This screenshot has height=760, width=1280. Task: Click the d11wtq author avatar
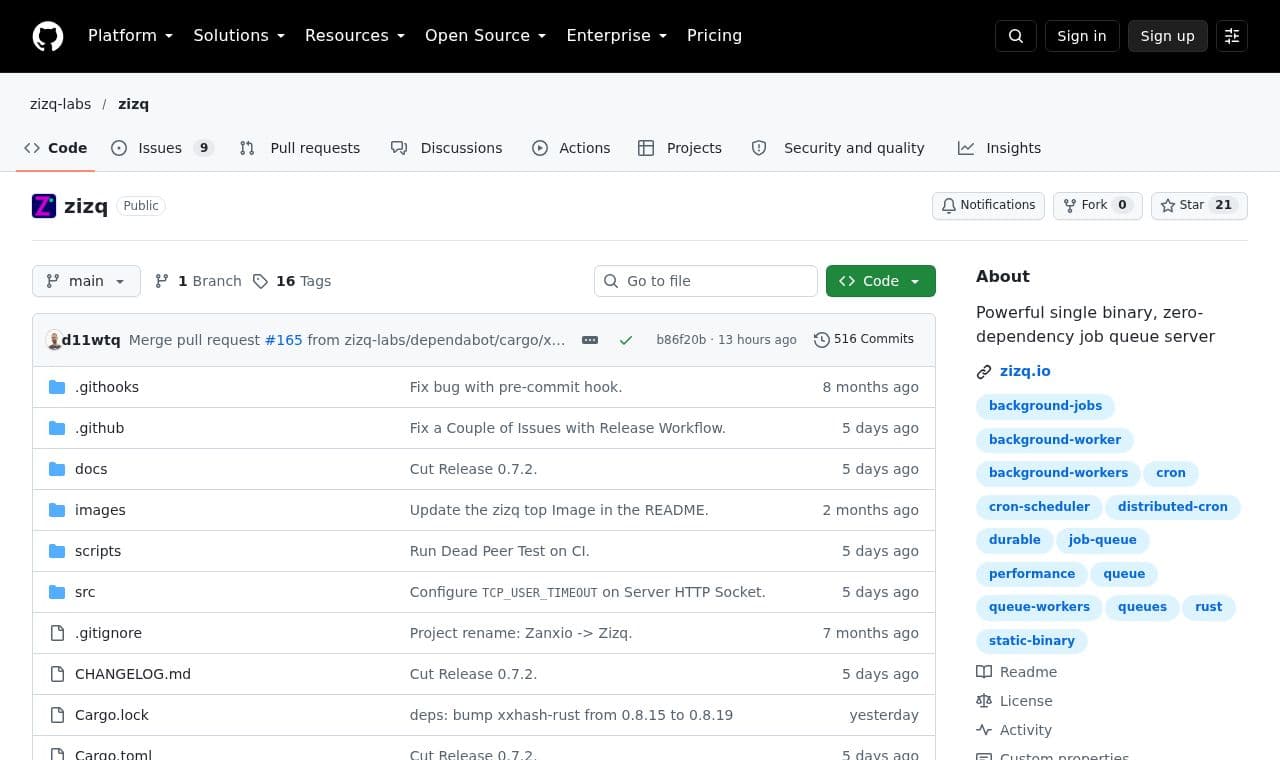(x=54, y=340)
